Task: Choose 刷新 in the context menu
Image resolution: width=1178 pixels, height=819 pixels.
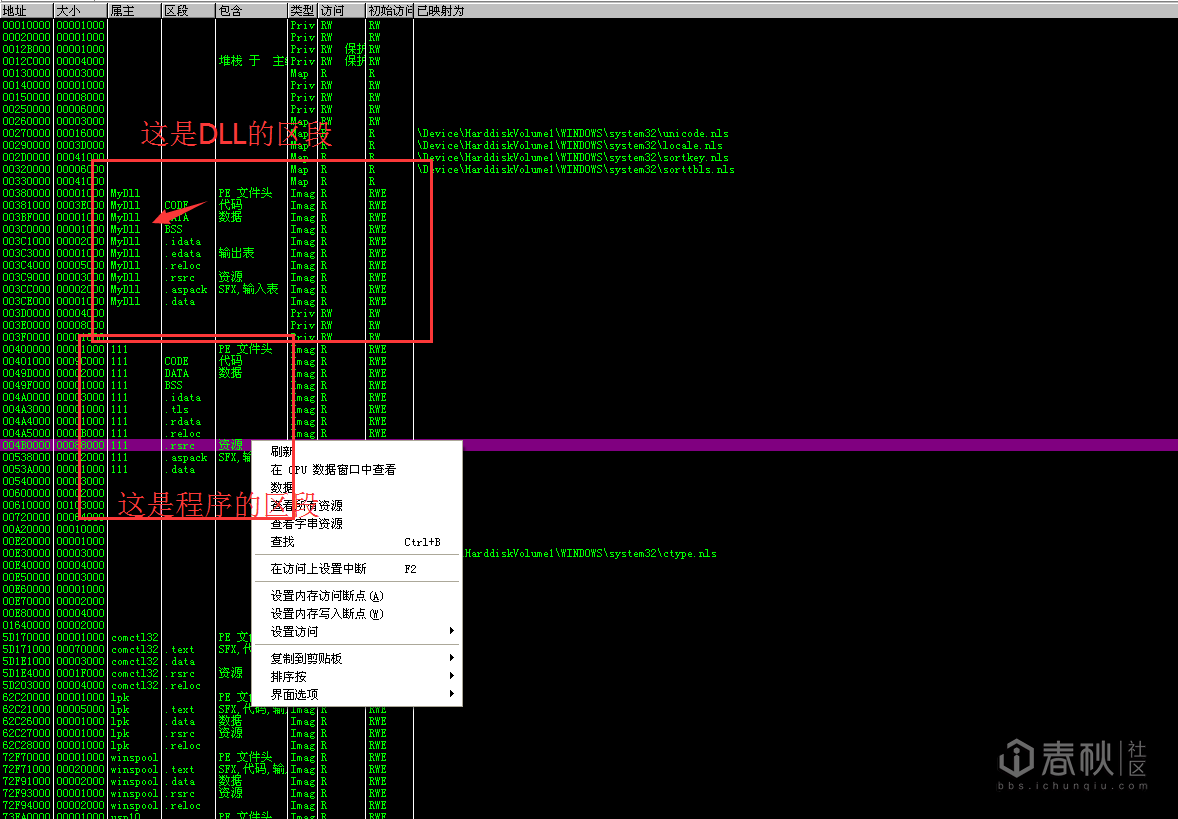Action: coord(357,452)
